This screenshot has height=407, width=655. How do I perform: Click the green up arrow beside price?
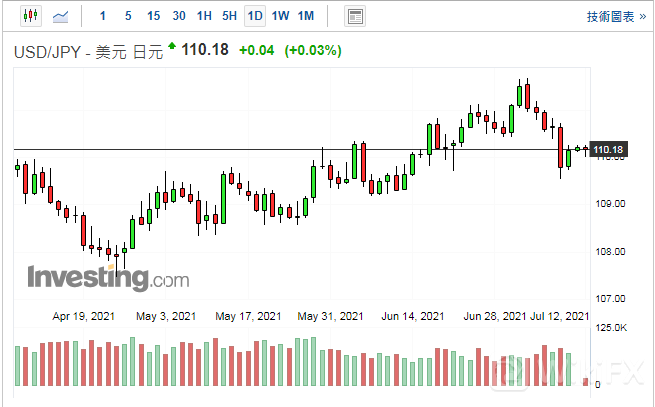[x=172, y=46]
